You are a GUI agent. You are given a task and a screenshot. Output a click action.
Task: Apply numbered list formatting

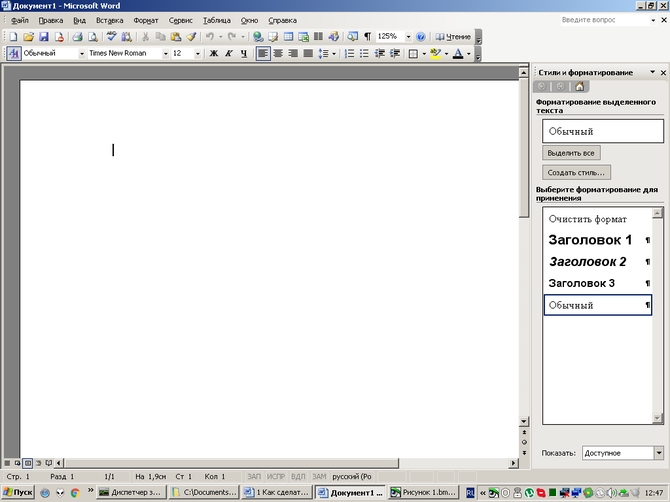(x=350, y=53)
